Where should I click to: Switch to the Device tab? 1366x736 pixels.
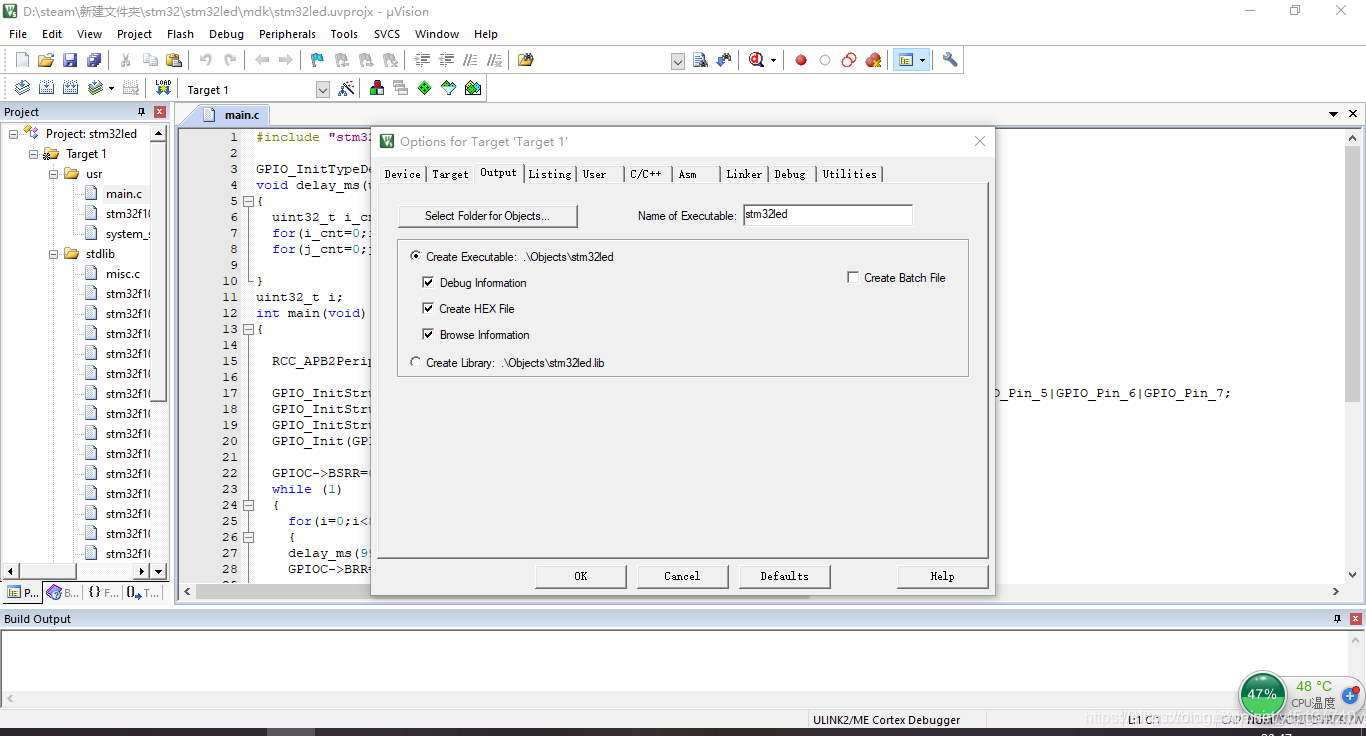coord(402,174)
